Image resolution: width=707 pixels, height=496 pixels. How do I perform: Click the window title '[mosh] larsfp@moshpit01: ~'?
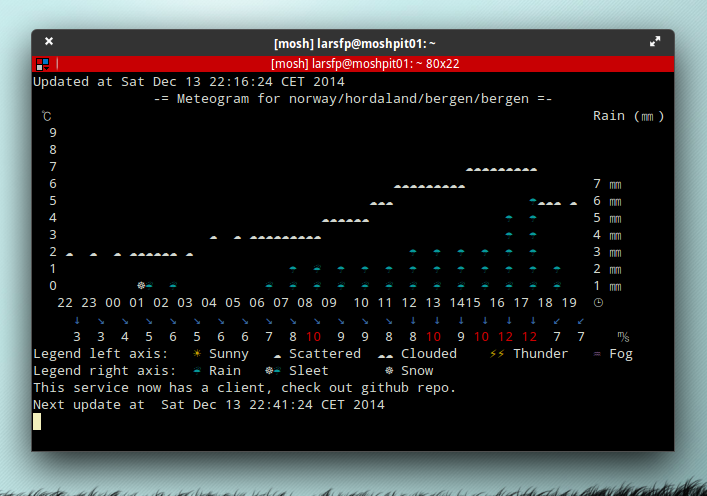(x=353, y=43)
